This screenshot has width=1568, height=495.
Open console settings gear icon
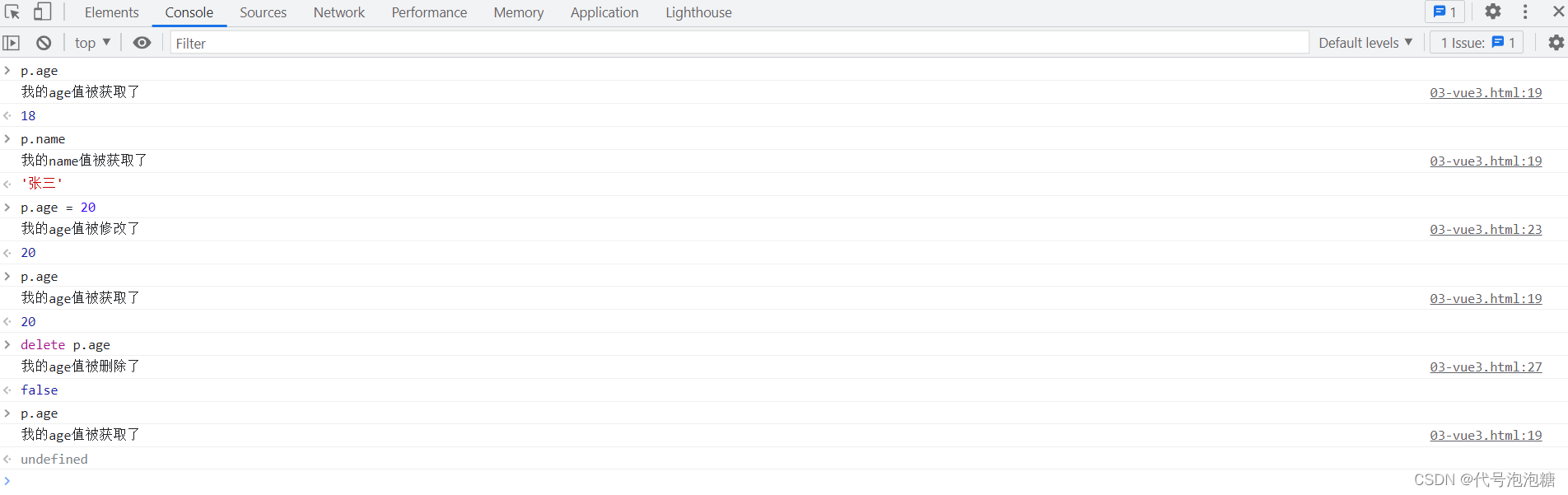pos(1556,43)
